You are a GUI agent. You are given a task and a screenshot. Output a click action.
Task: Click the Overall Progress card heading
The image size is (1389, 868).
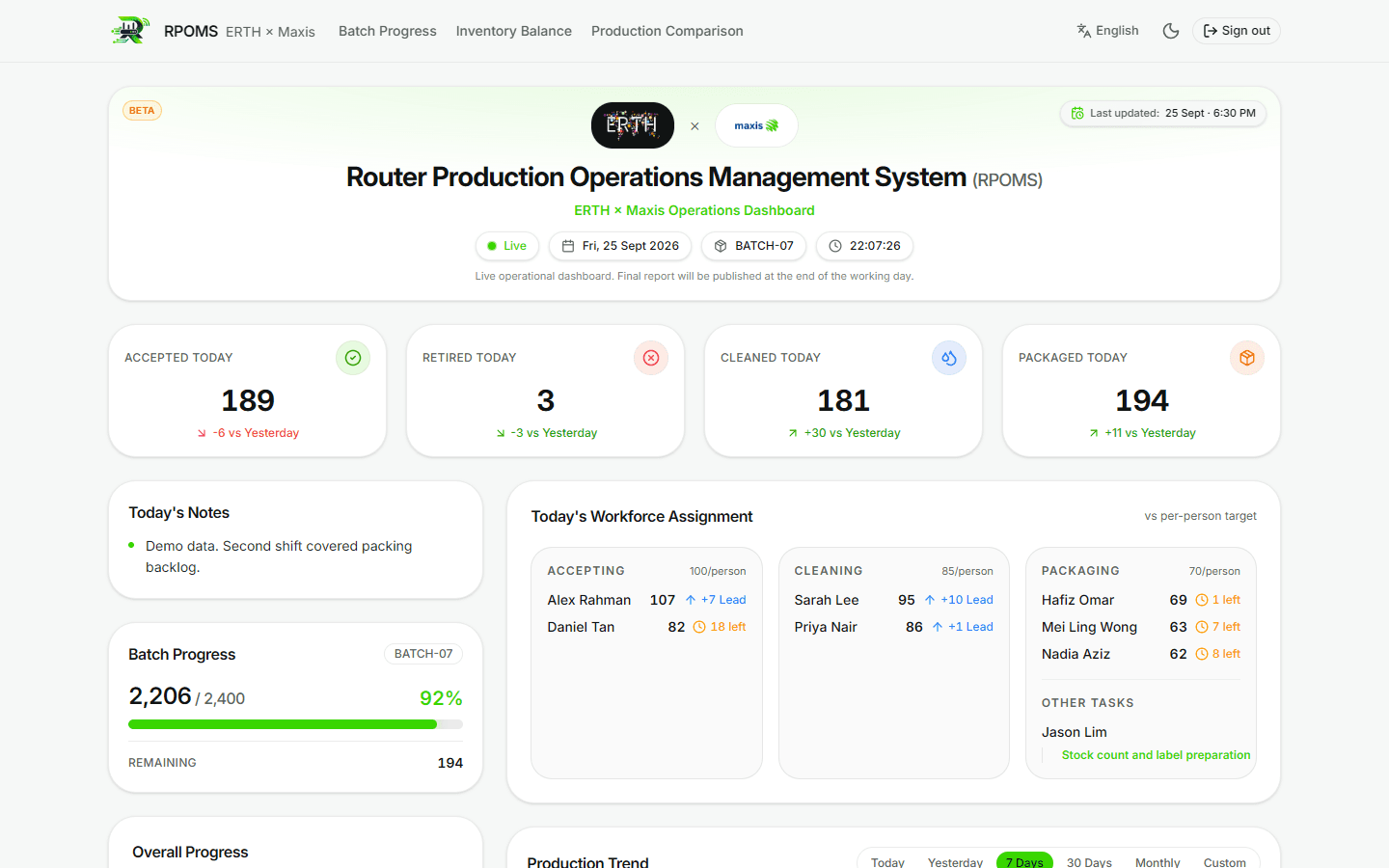[190, 853]
